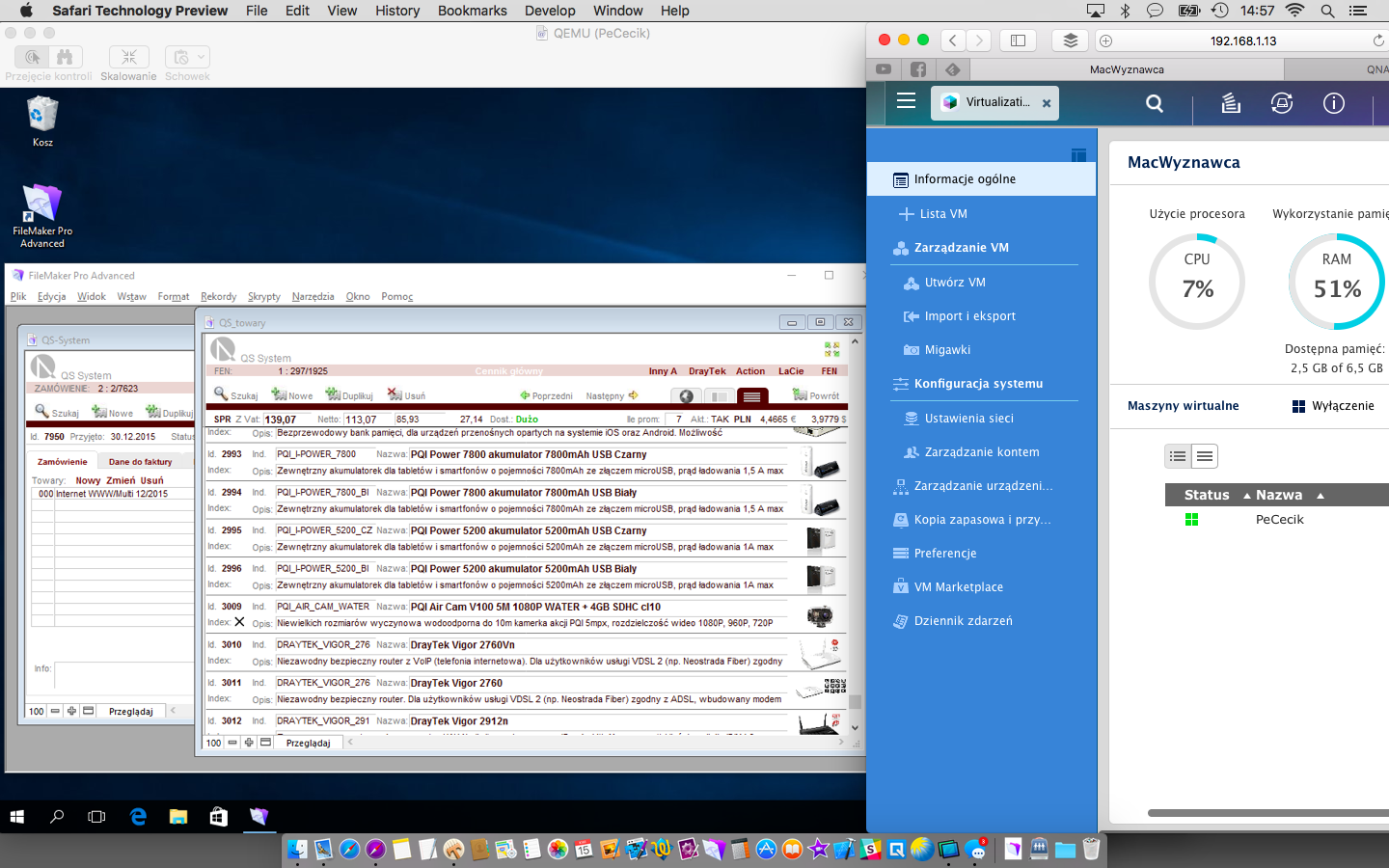Screen dimensions: 1389x868
Task: Open the FileMaker Pro Advanced desktop shortcut
Action: pyautogui.click(x=42, y=216)
